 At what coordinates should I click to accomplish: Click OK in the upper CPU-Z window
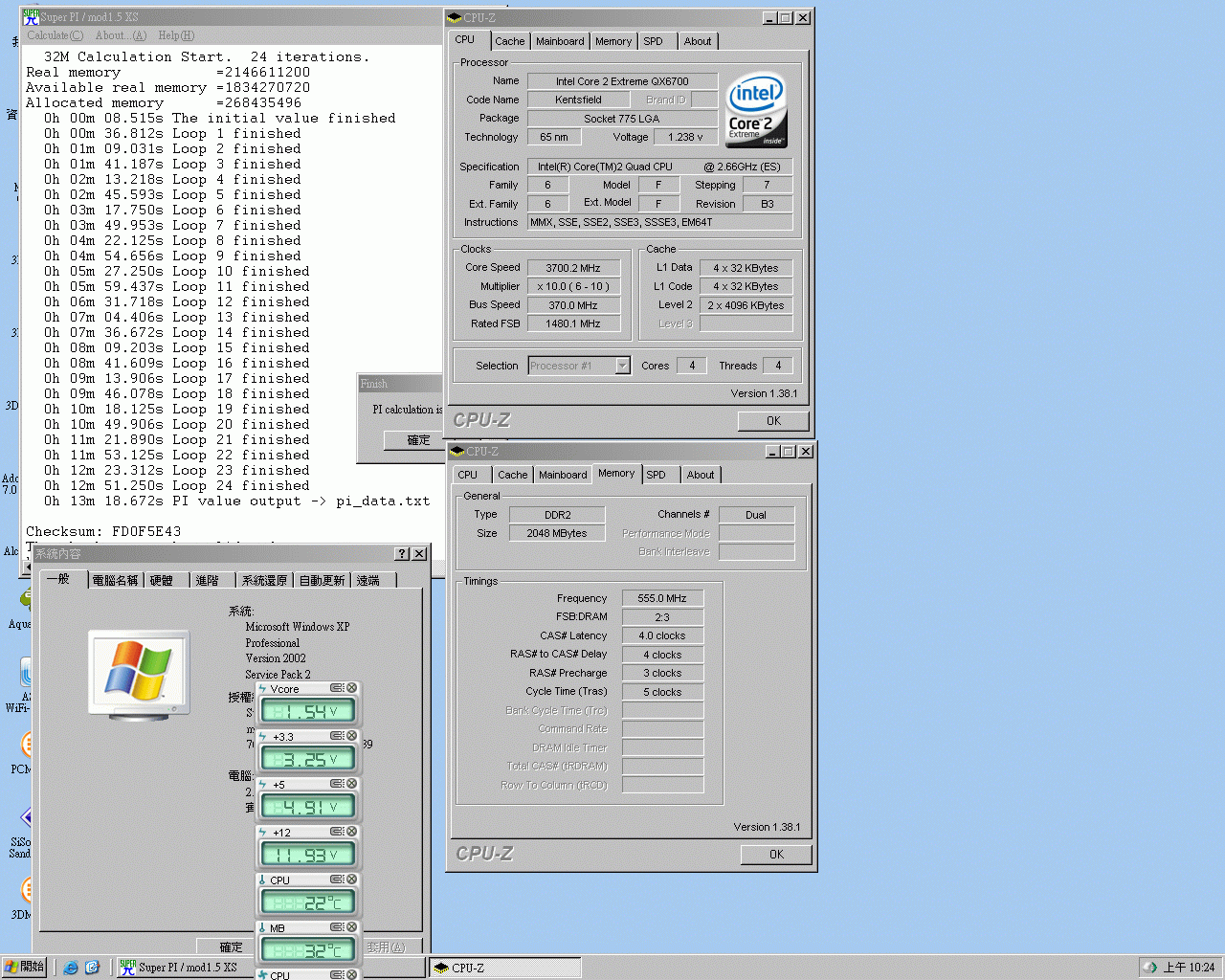773,421
